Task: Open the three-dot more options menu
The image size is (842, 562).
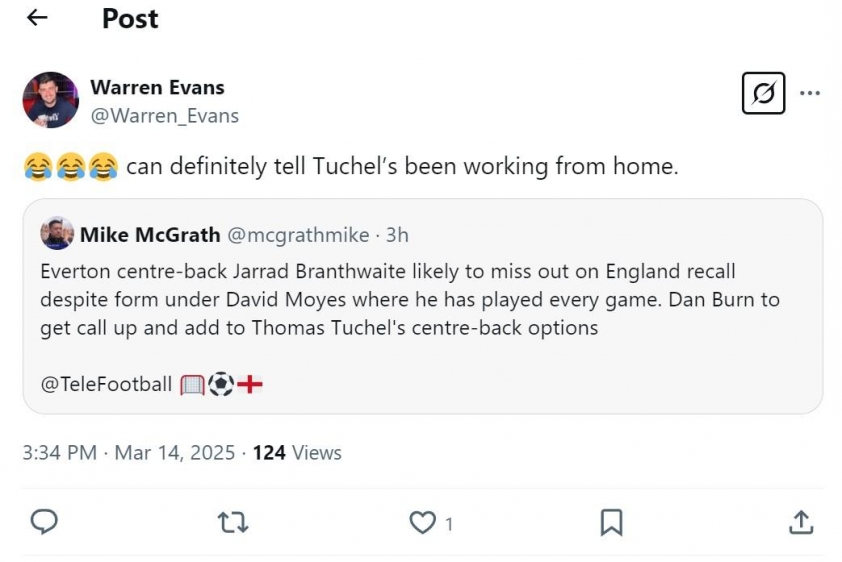Action: tap(810, 94)
